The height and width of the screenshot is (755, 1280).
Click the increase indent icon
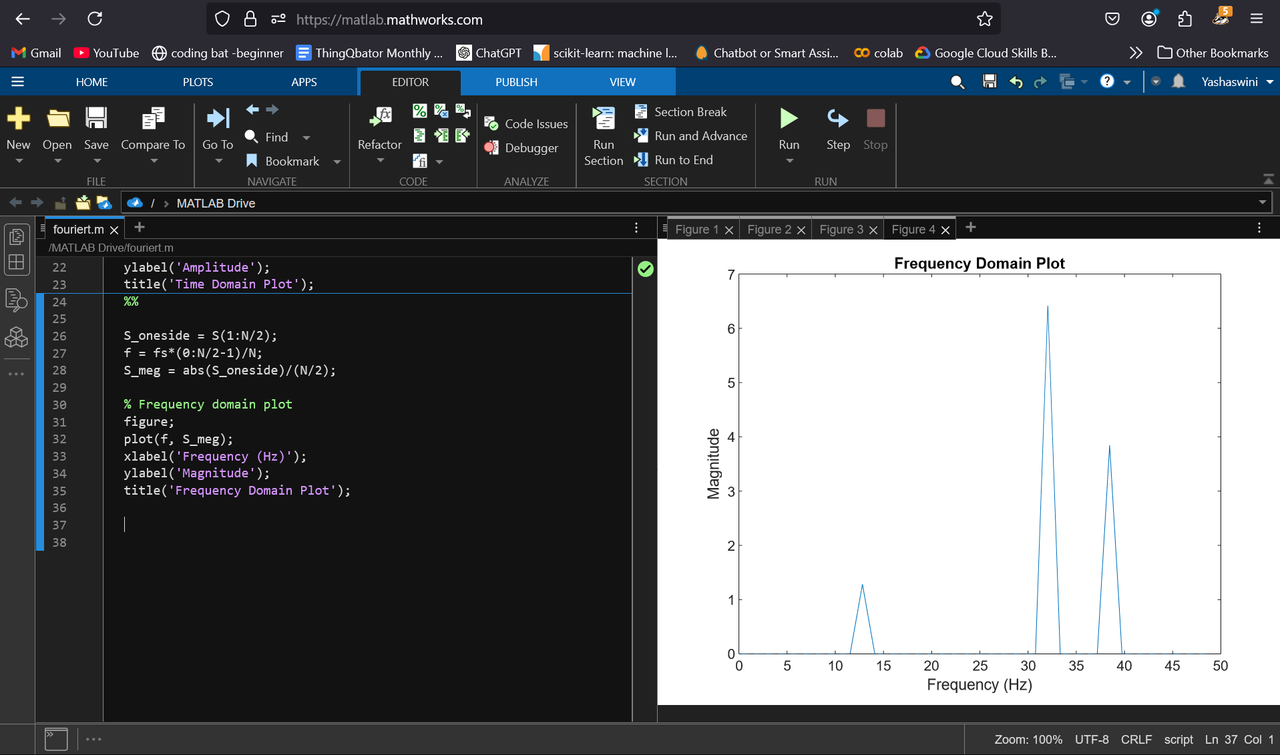441,135
